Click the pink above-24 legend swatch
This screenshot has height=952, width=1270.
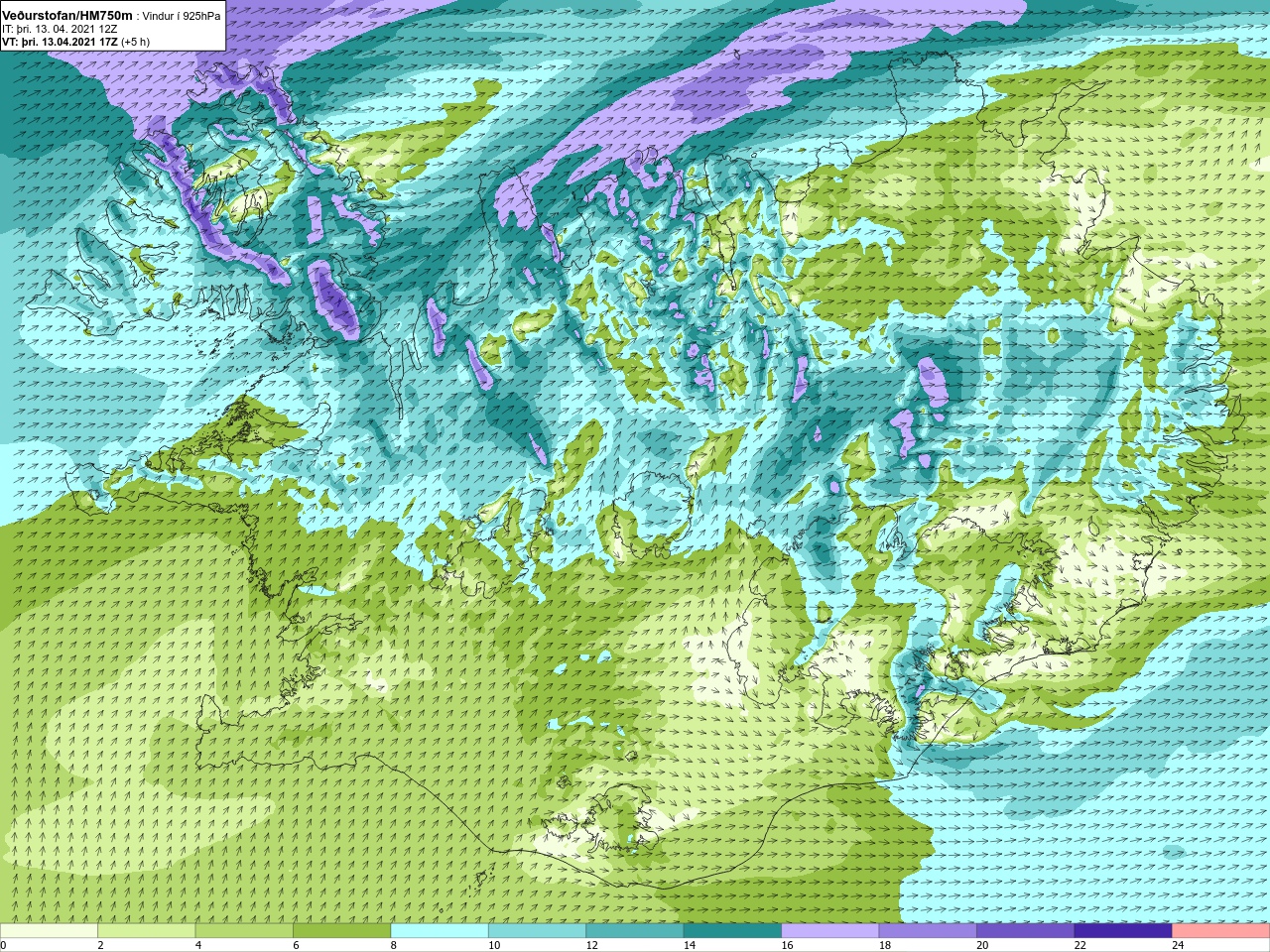click(1221, 931)
